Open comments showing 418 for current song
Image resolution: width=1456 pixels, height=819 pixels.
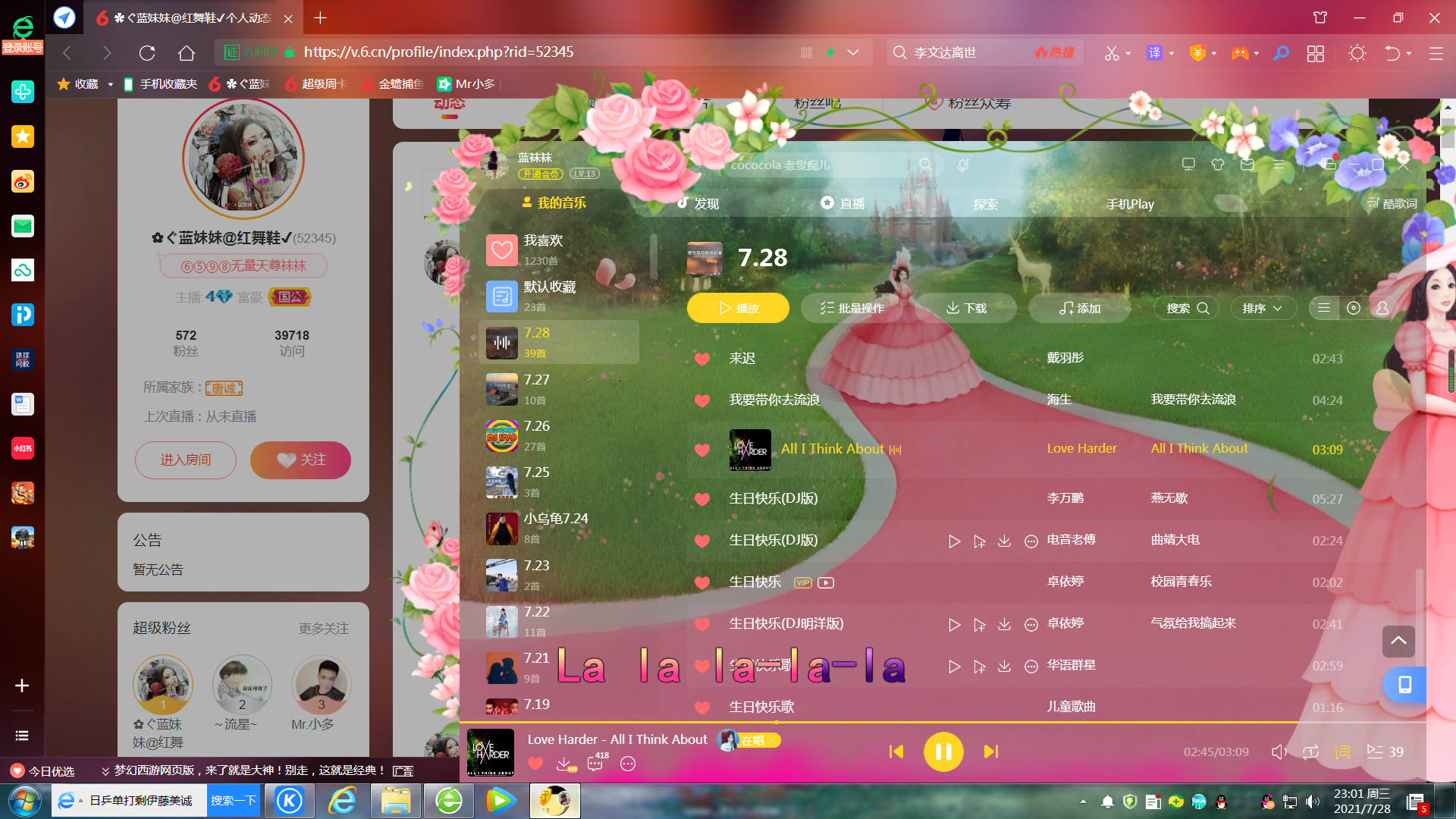pos(598,761)
